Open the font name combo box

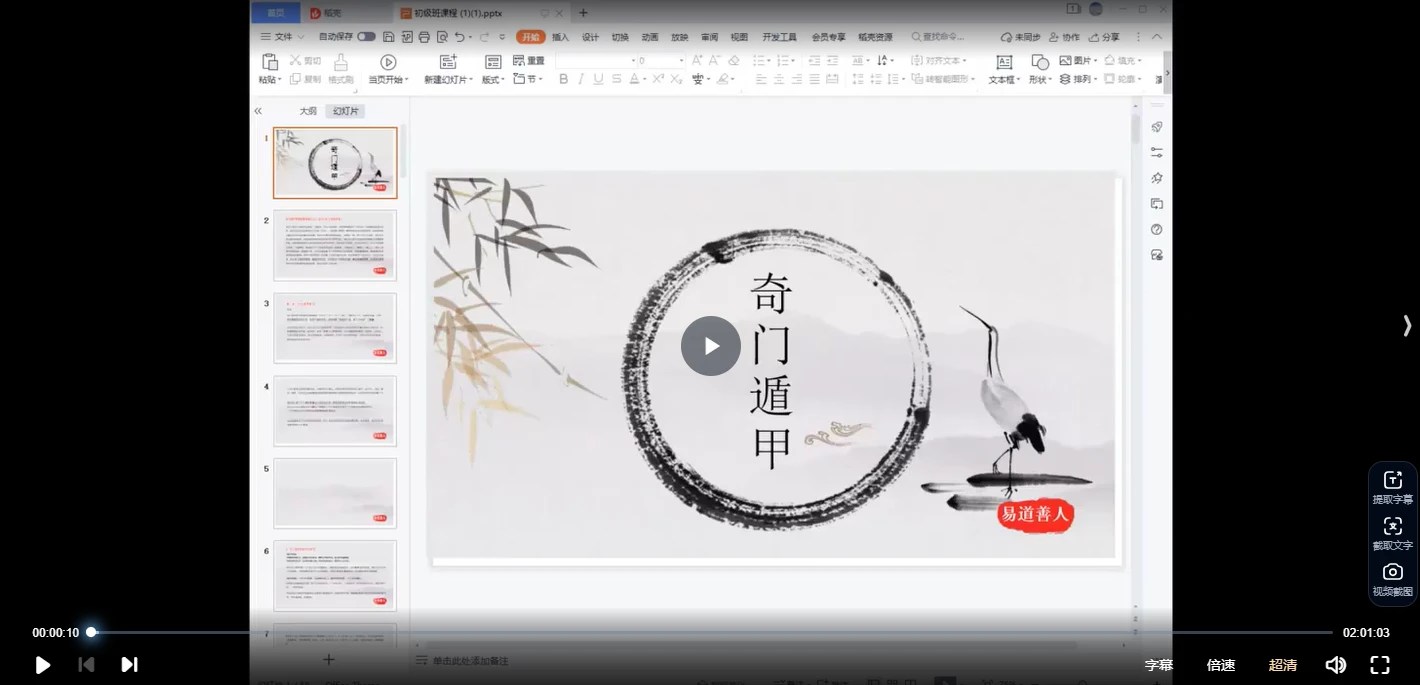[596, 61]
